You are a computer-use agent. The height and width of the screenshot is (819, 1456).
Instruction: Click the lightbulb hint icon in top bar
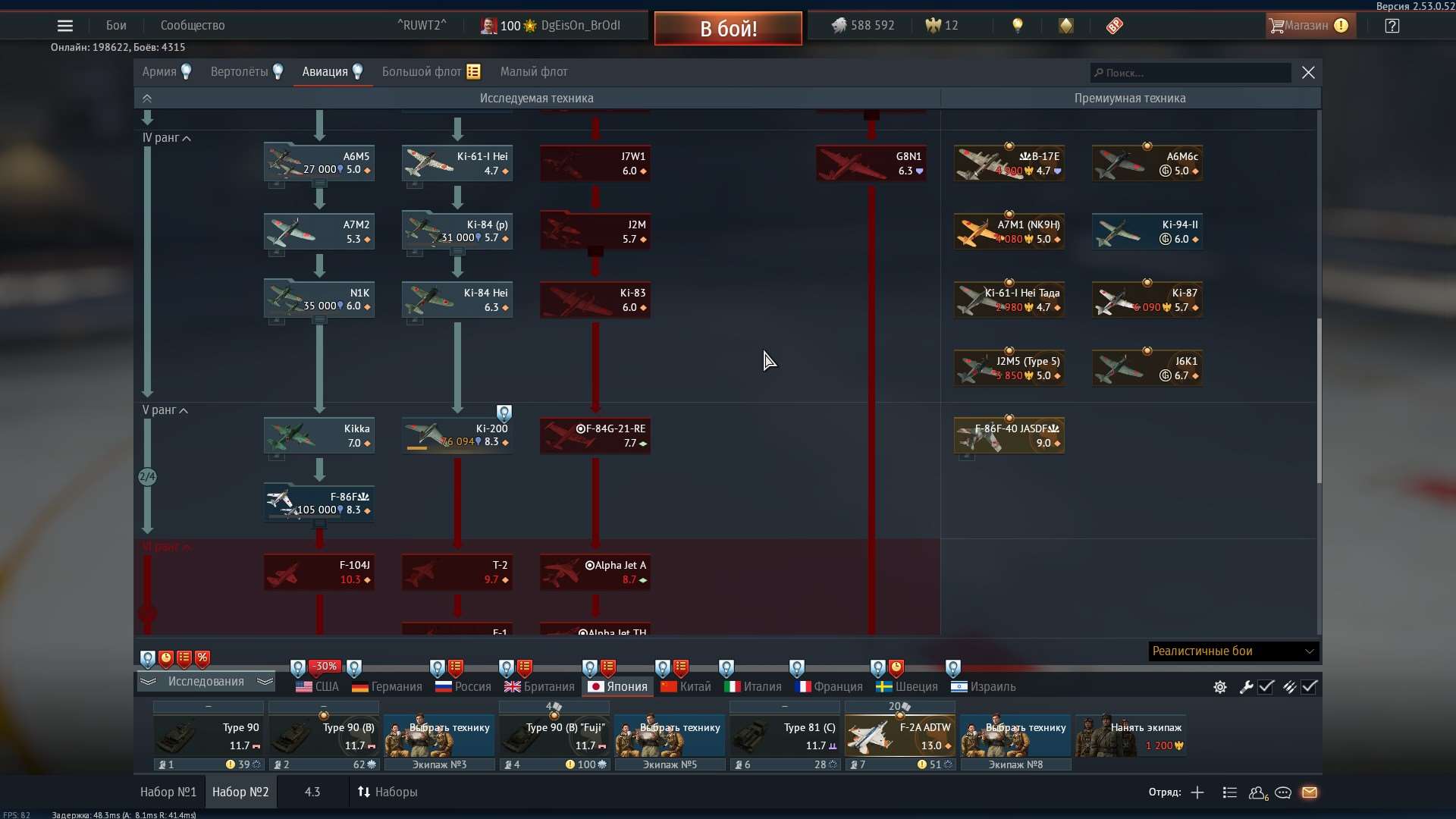[1017, 25]
